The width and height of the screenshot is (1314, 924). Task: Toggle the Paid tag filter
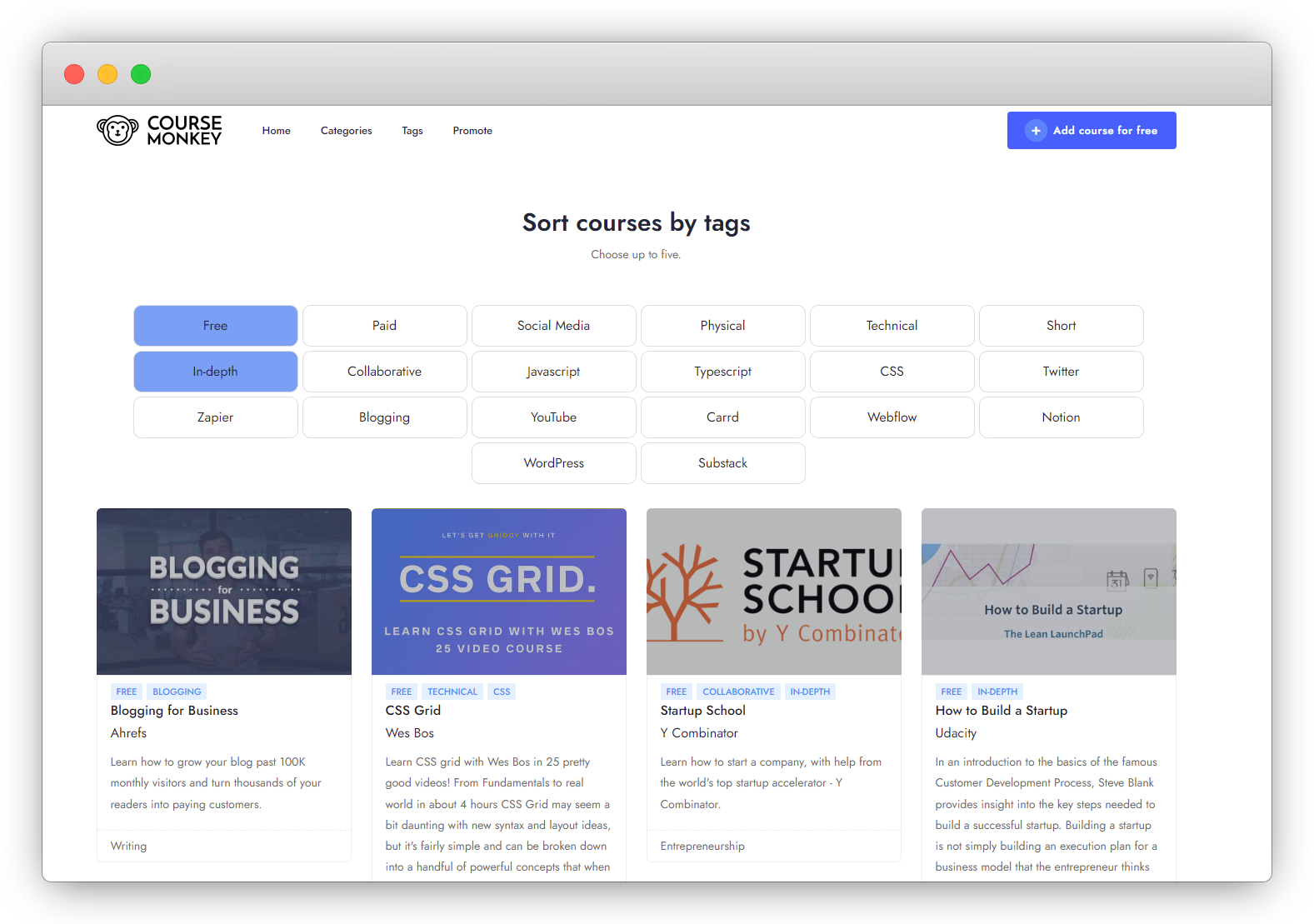coord(385,326)
